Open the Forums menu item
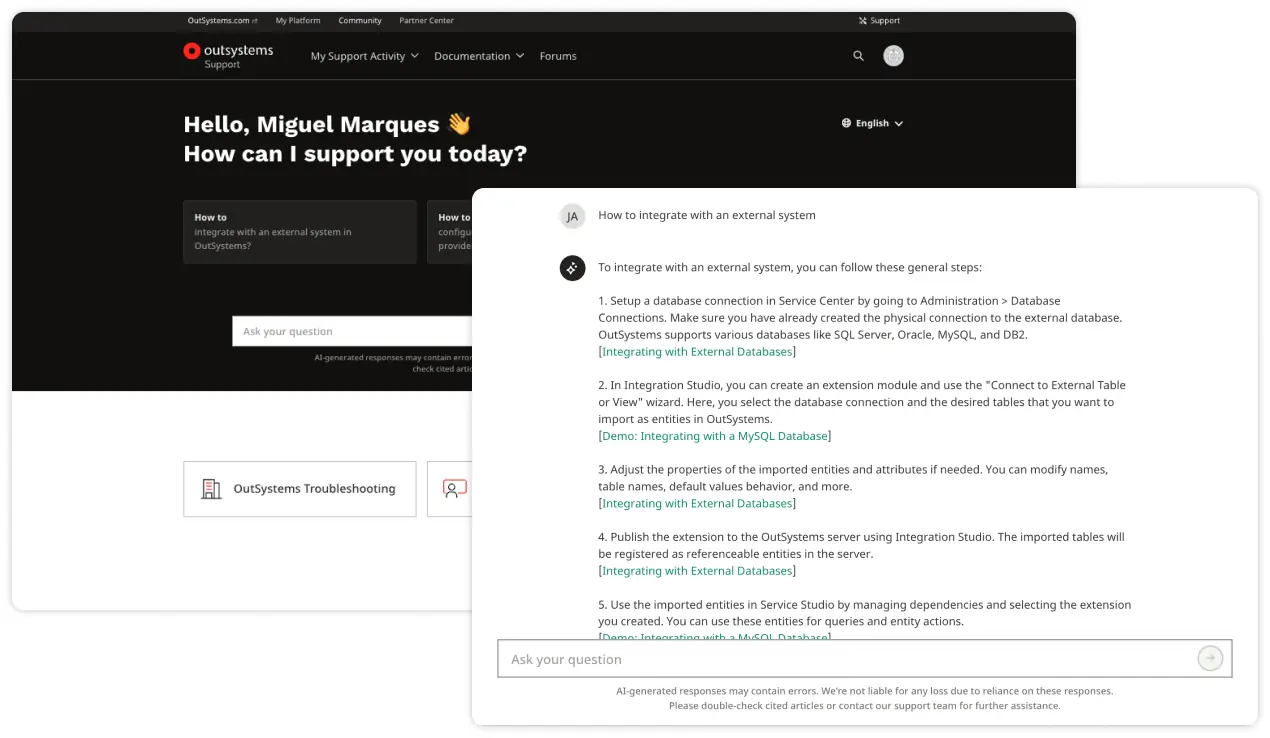The height and width of the screenshot is (738, 1270). (558, 56)
